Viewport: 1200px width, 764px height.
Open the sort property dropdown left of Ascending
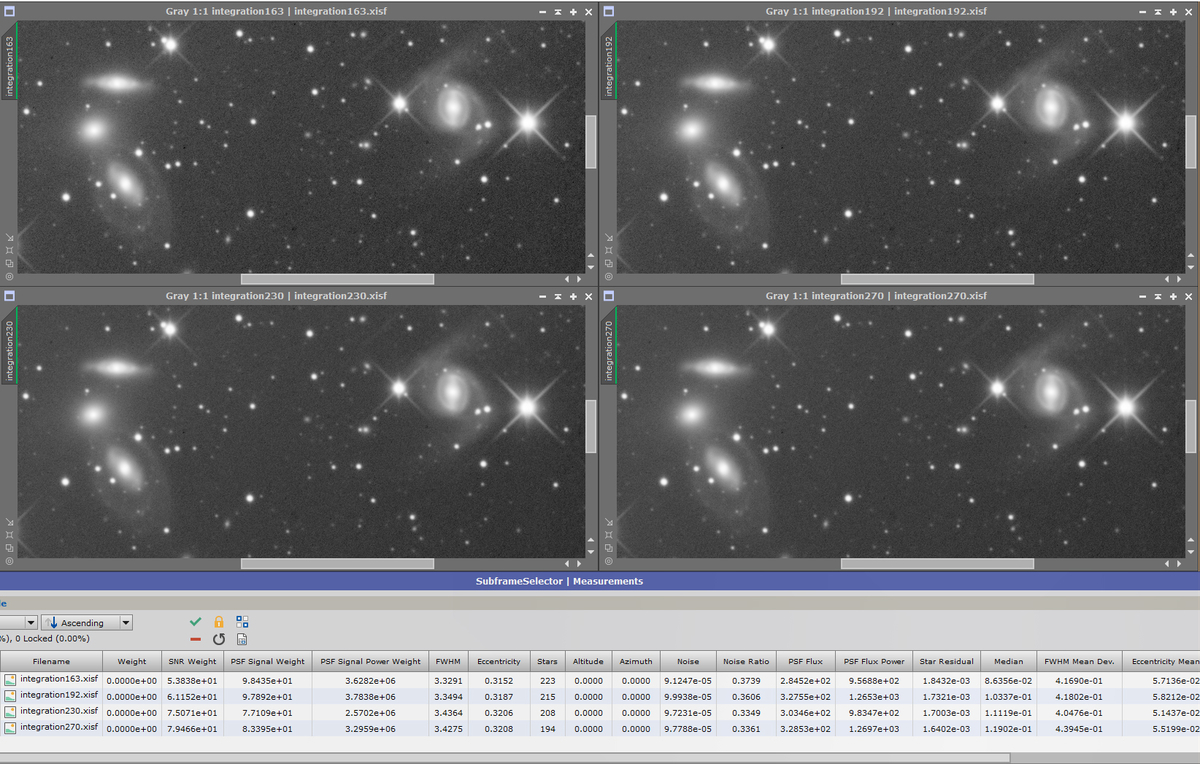[x=18, y=623]
